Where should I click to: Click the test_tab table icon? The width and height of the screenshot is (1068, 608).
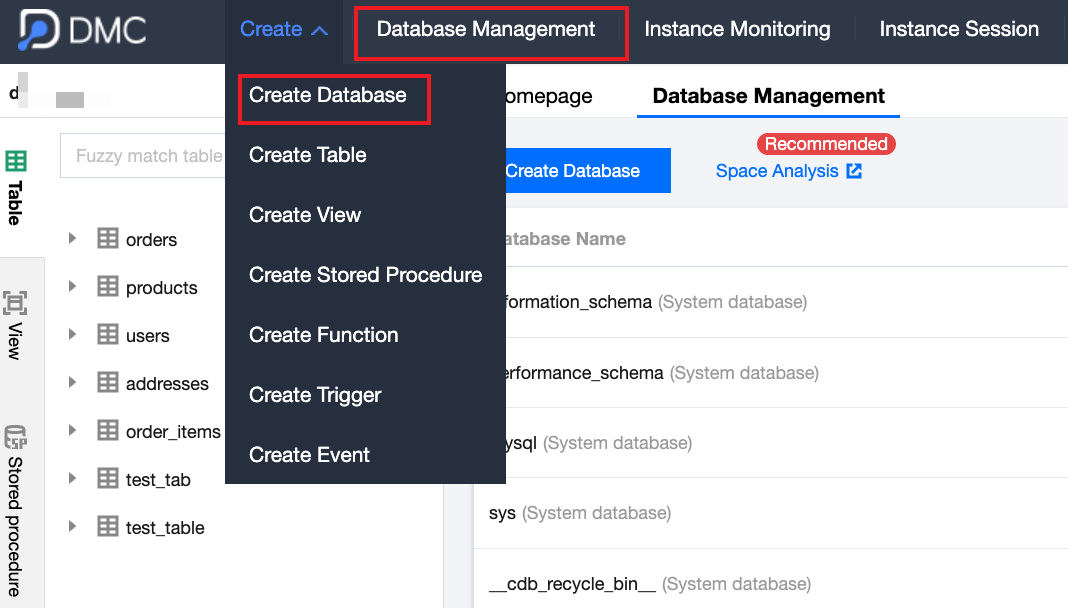107,479
